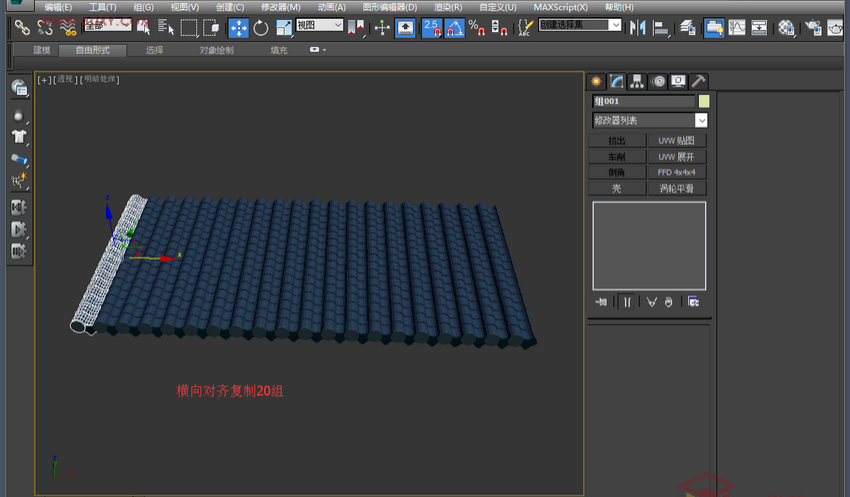Click the Unlink Selection broken-chain icon
This screenshot has width=850, height=497.
point(45,27)
